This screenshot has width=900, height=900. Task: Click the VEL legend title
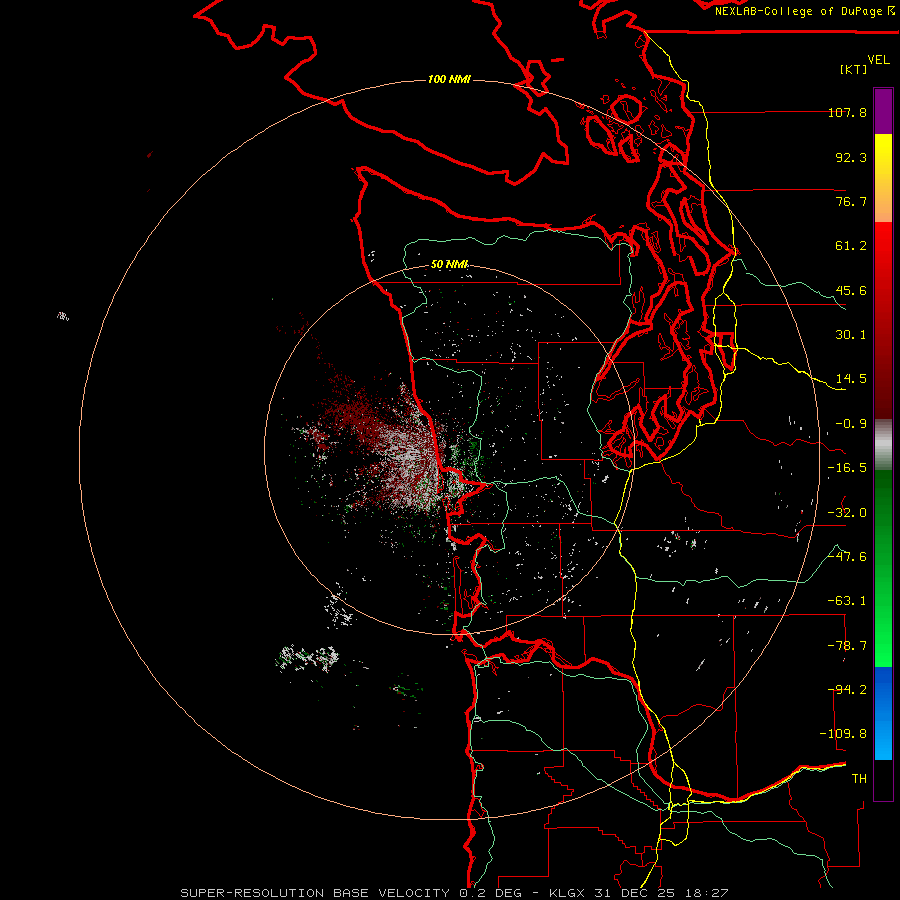[x=878, y=59]
